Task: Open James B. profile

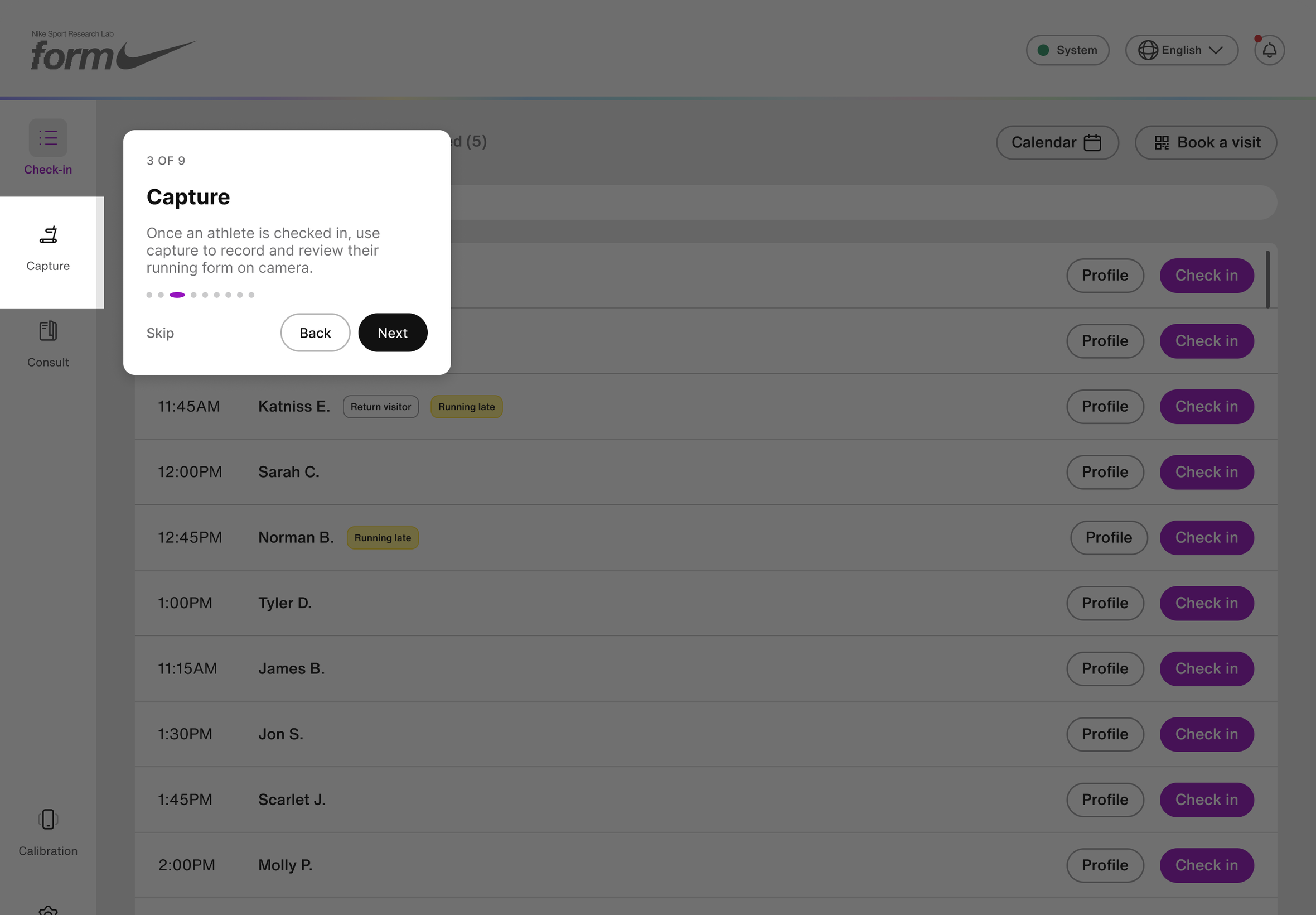Action: 1105,668
